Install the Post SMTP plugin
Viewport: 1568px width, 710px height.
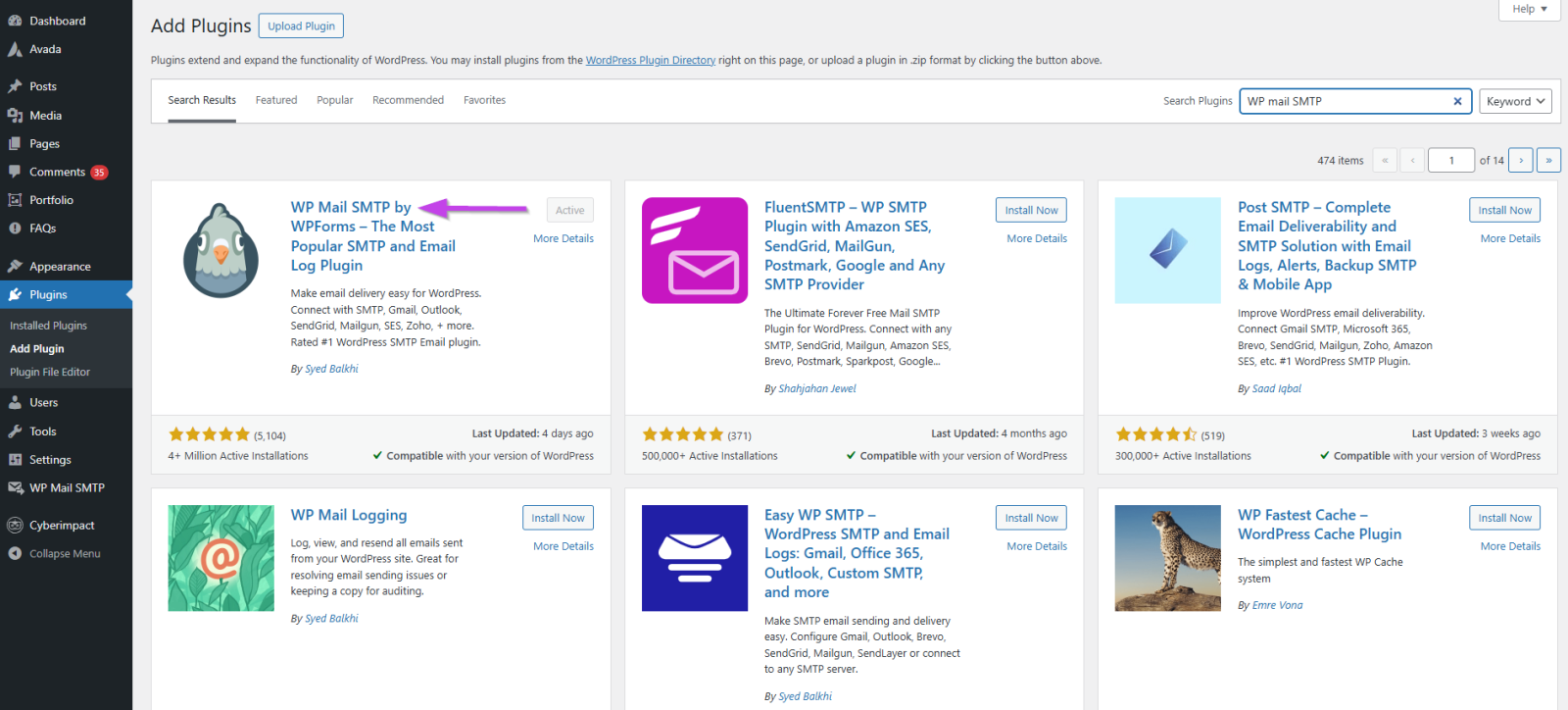coord(1504,210)
